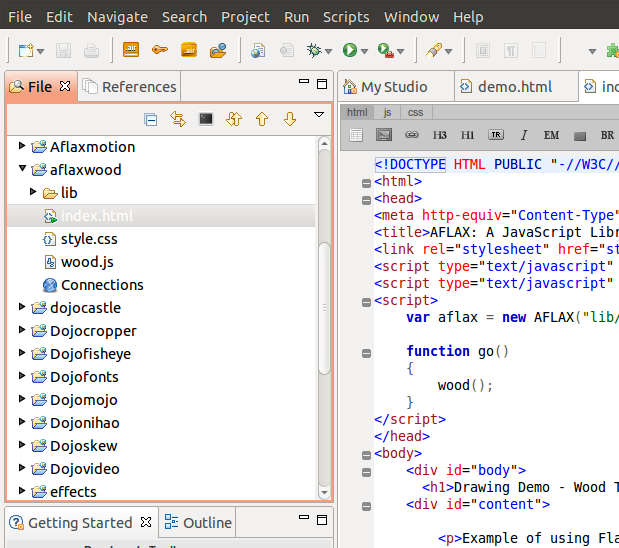Viewport: 619px width, 548px height.
Task: Close the File view tab
Action: tap(65, 86)
